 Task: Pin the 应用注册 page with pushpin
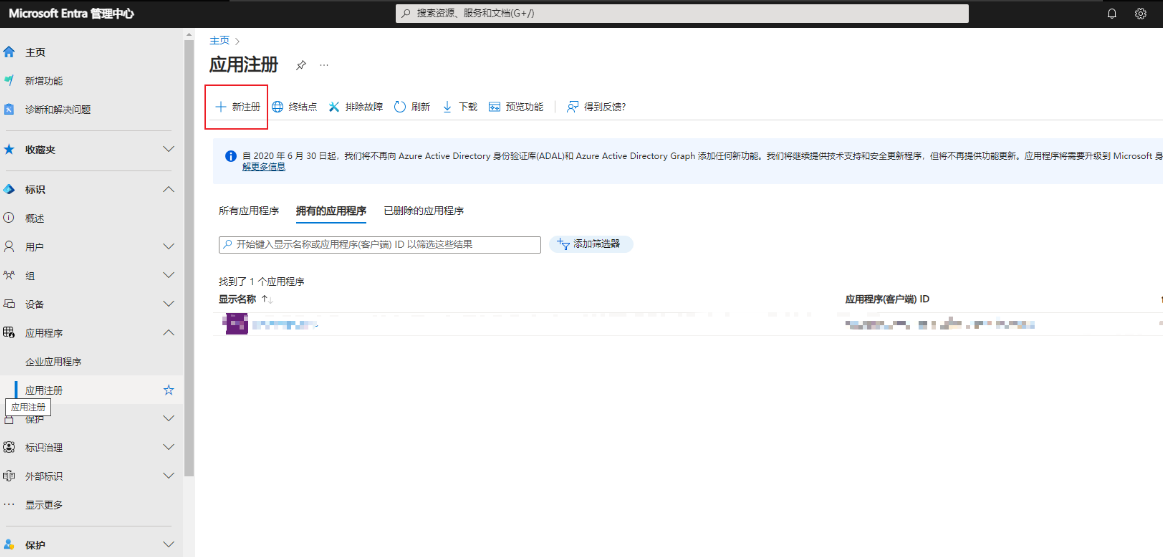pos(300,65)
